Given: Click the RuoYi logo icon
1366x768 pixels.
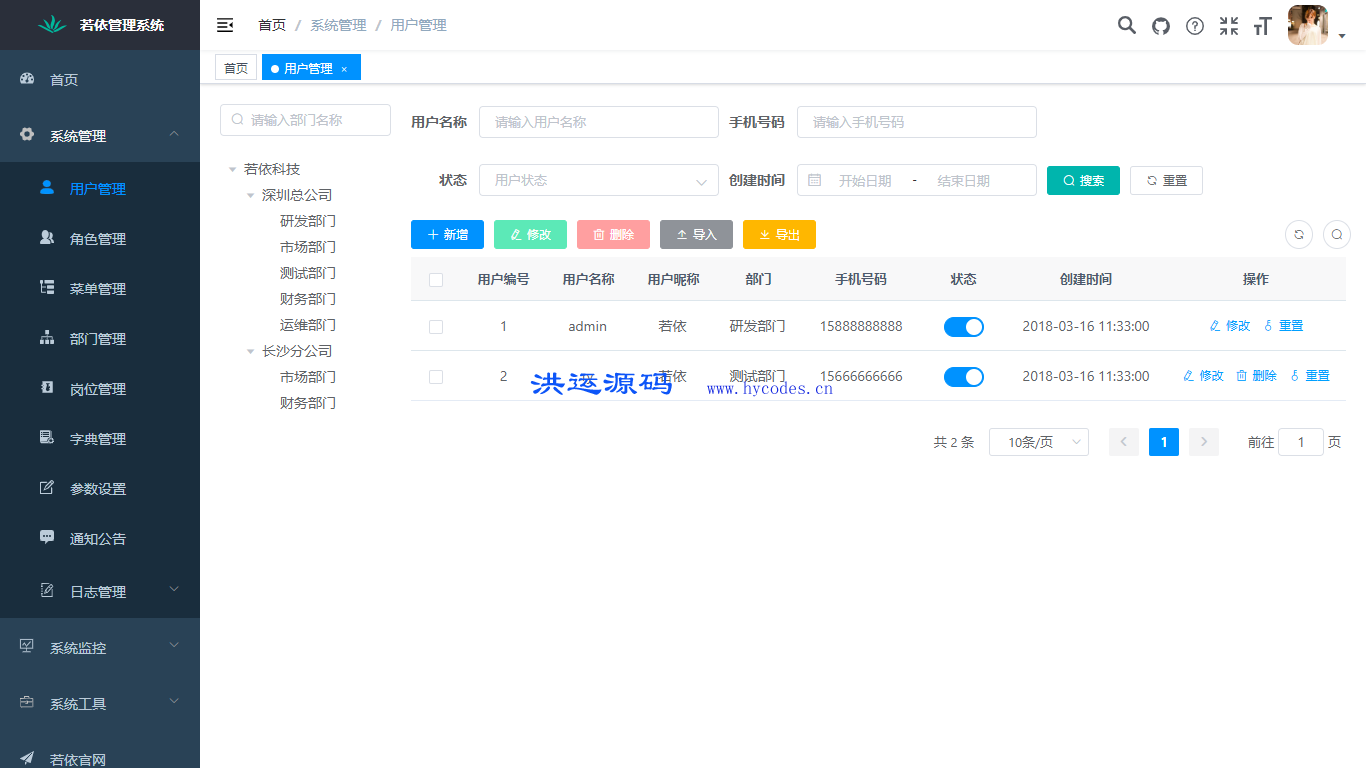Looking at the screenshot, I should click(52, 25).
